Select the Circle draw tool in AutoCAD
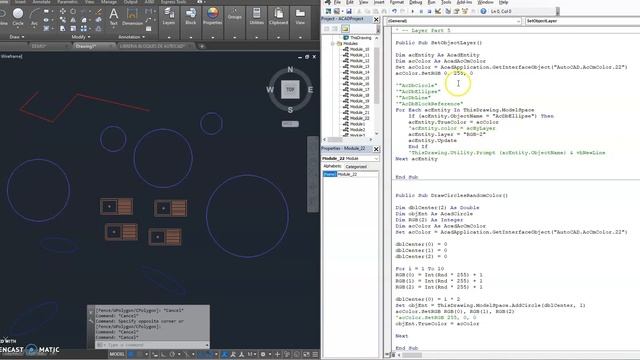640x360 pixels. pos(18,16)
